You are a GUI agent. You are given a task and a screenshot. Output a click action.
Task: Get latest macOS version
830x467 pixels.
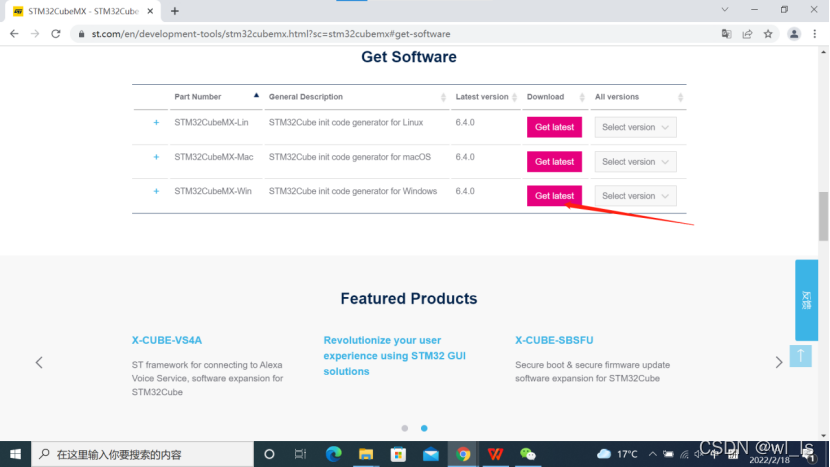pos(554,161)
